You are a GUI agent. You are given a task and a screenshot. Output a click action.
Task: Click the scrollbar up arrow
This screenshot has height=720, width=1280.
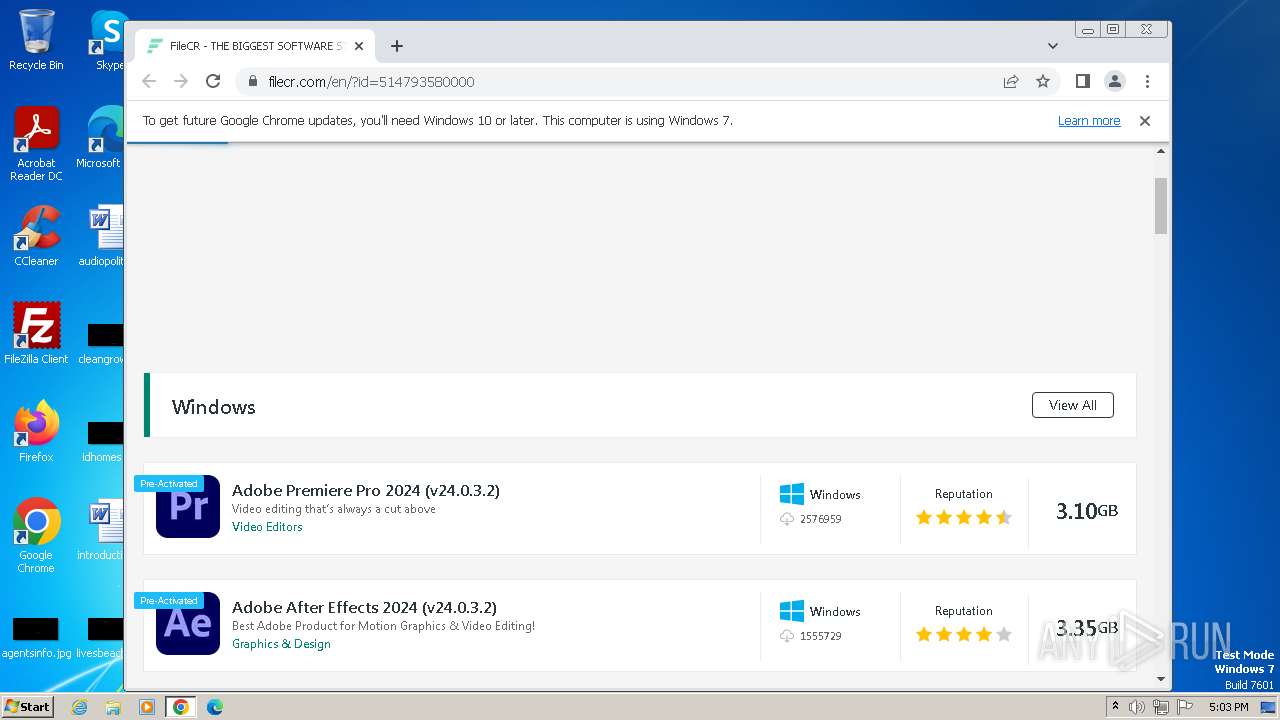[1161, 151]
